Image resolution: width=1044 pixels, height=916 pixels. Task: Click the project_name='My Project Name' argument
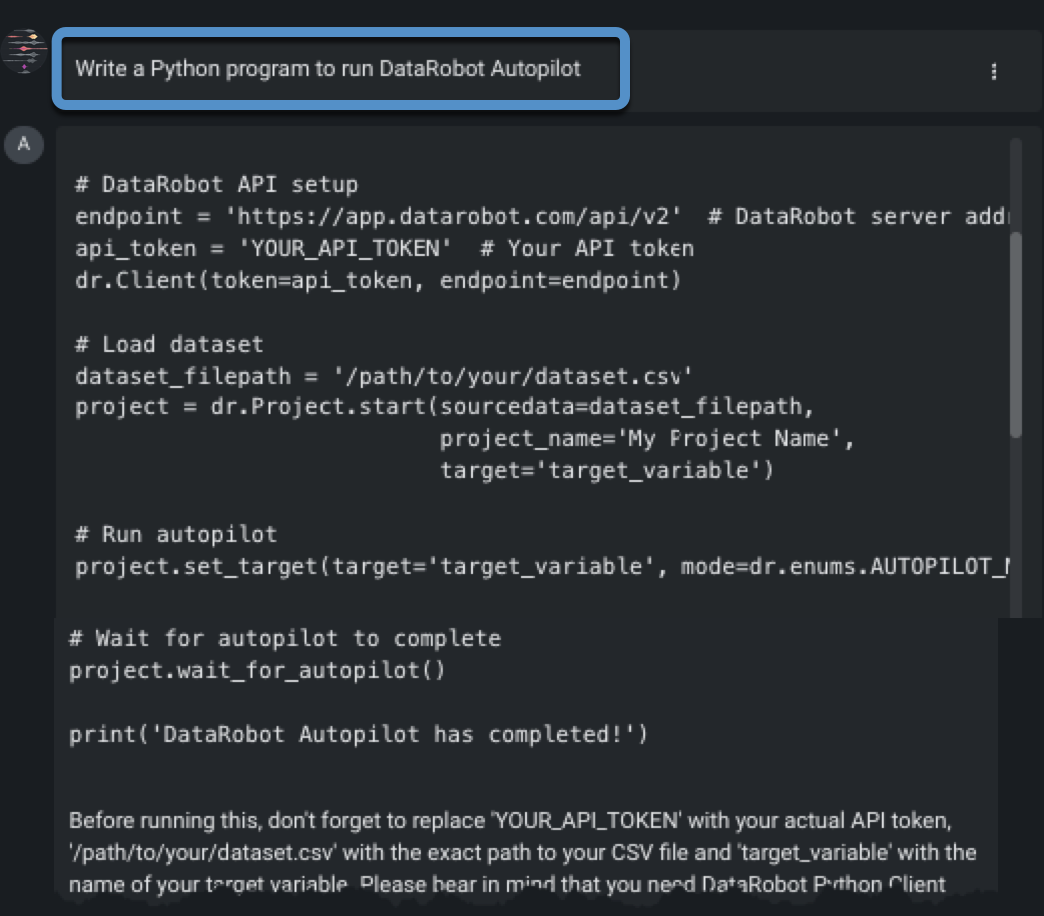(648, 438)
